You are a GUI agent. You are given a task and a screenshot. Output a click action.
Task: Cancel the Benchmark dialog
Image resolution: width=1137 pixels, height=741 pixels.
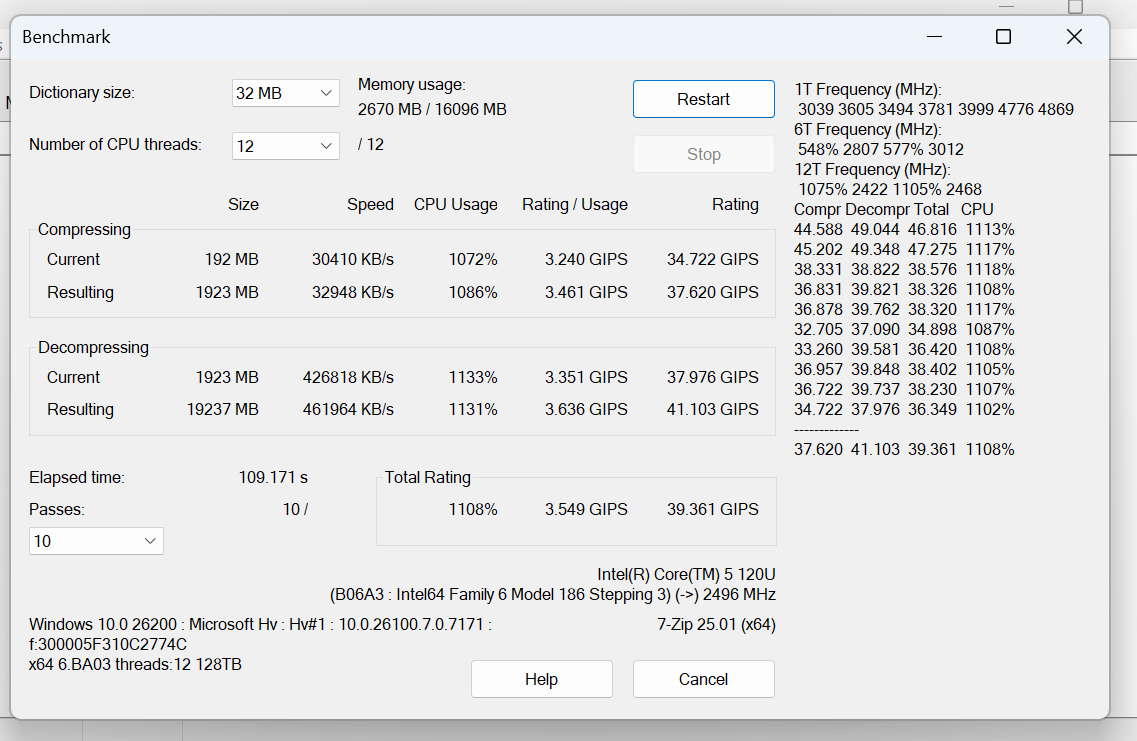click(x=703, y=679)
